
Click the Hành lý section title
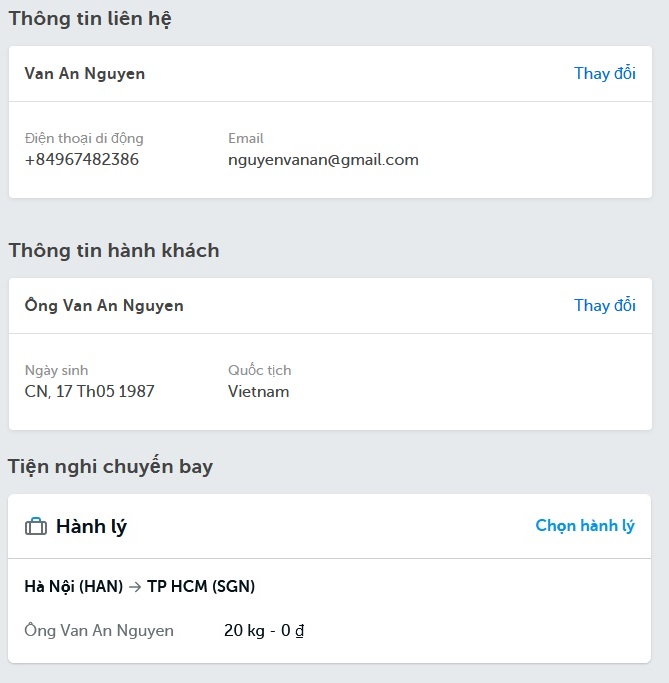(x=91, y=526)
